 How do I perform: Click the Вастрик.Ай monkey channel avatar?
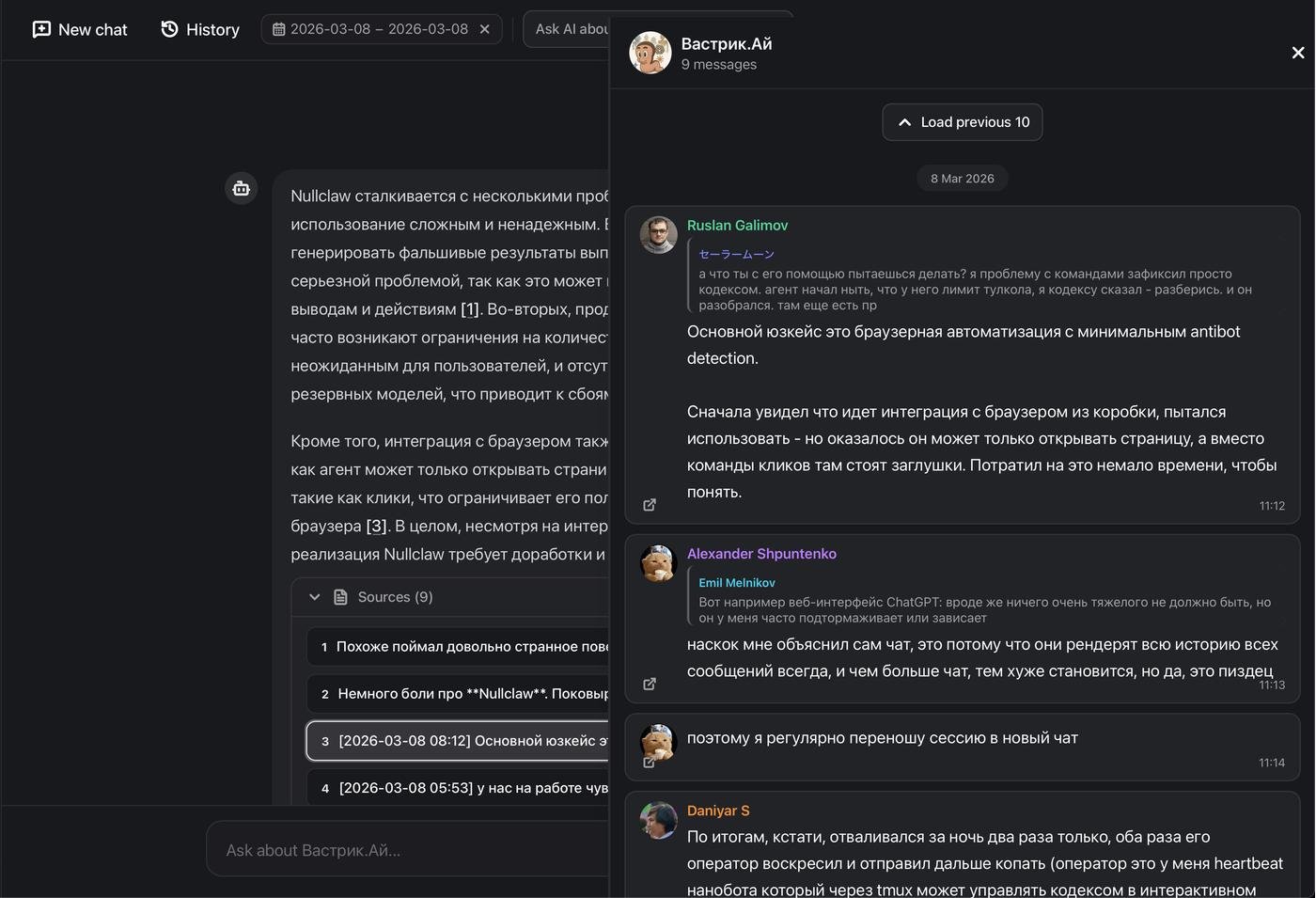point(650,53)
